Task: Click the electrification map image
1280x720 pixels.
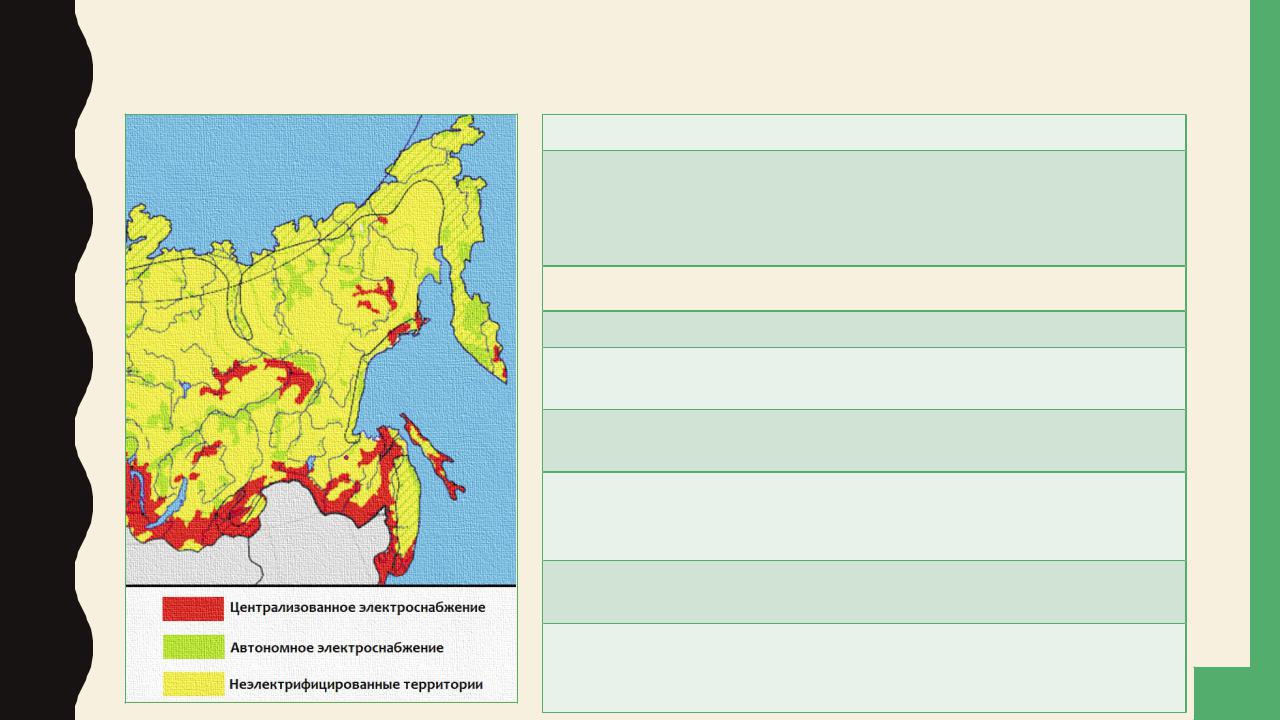Action: pos(321,408)
